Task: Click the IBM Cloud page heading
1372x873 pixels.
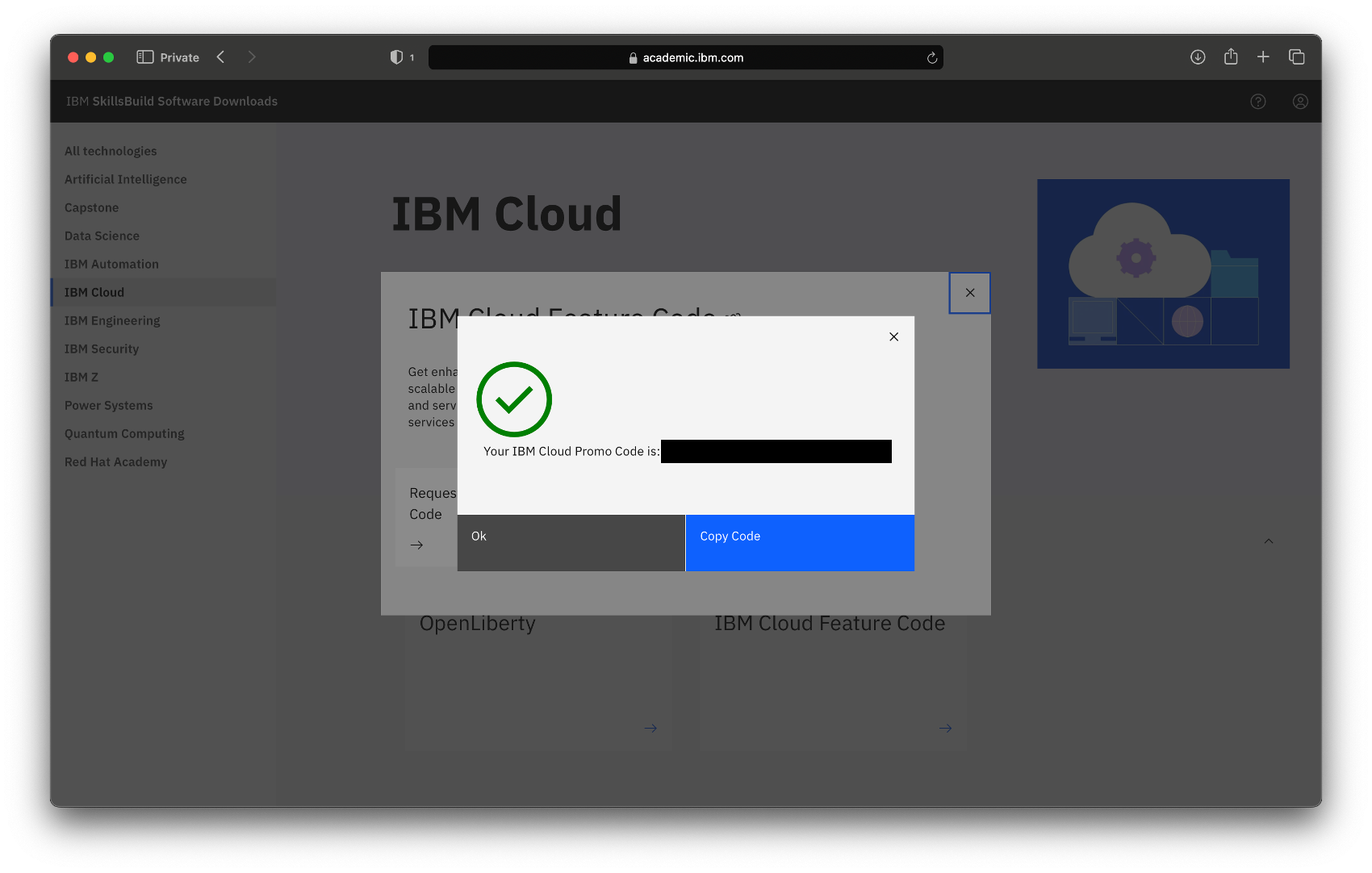Action: click(507, 215)
